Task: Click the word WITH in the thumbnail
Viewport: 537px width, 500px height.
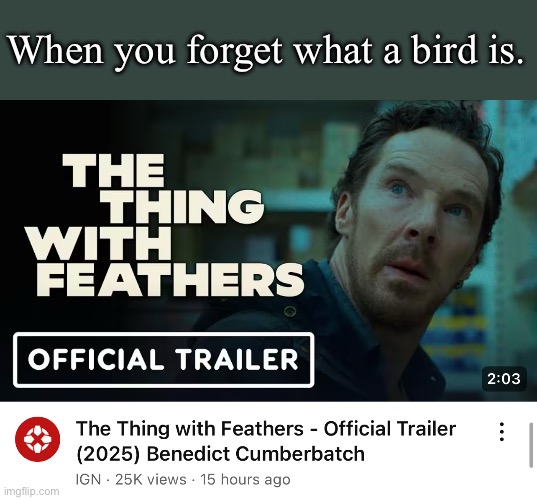Action: coord(100,243)
